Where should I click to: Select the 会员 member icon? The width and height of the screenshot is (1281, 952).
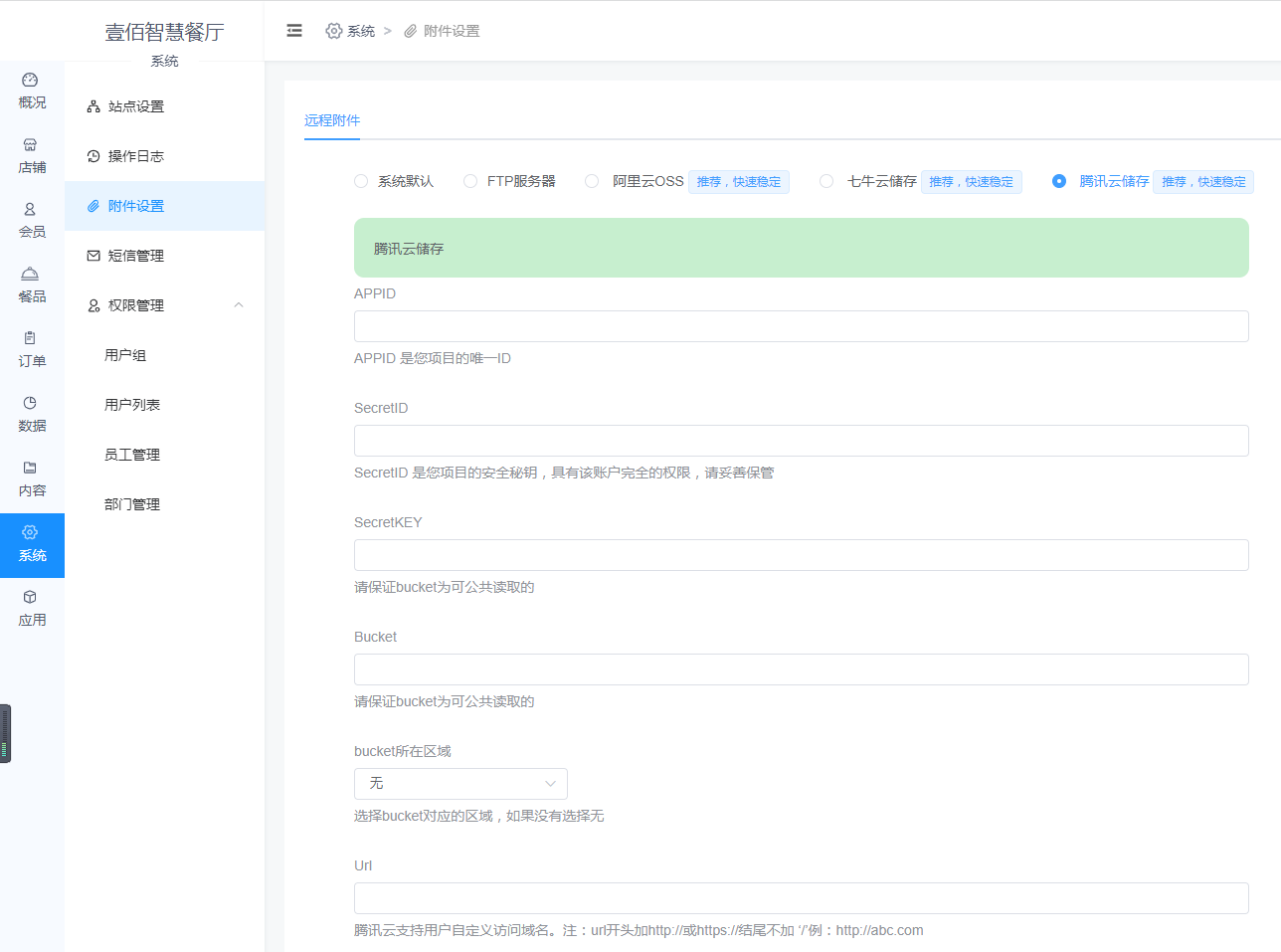tap(30, 209)
